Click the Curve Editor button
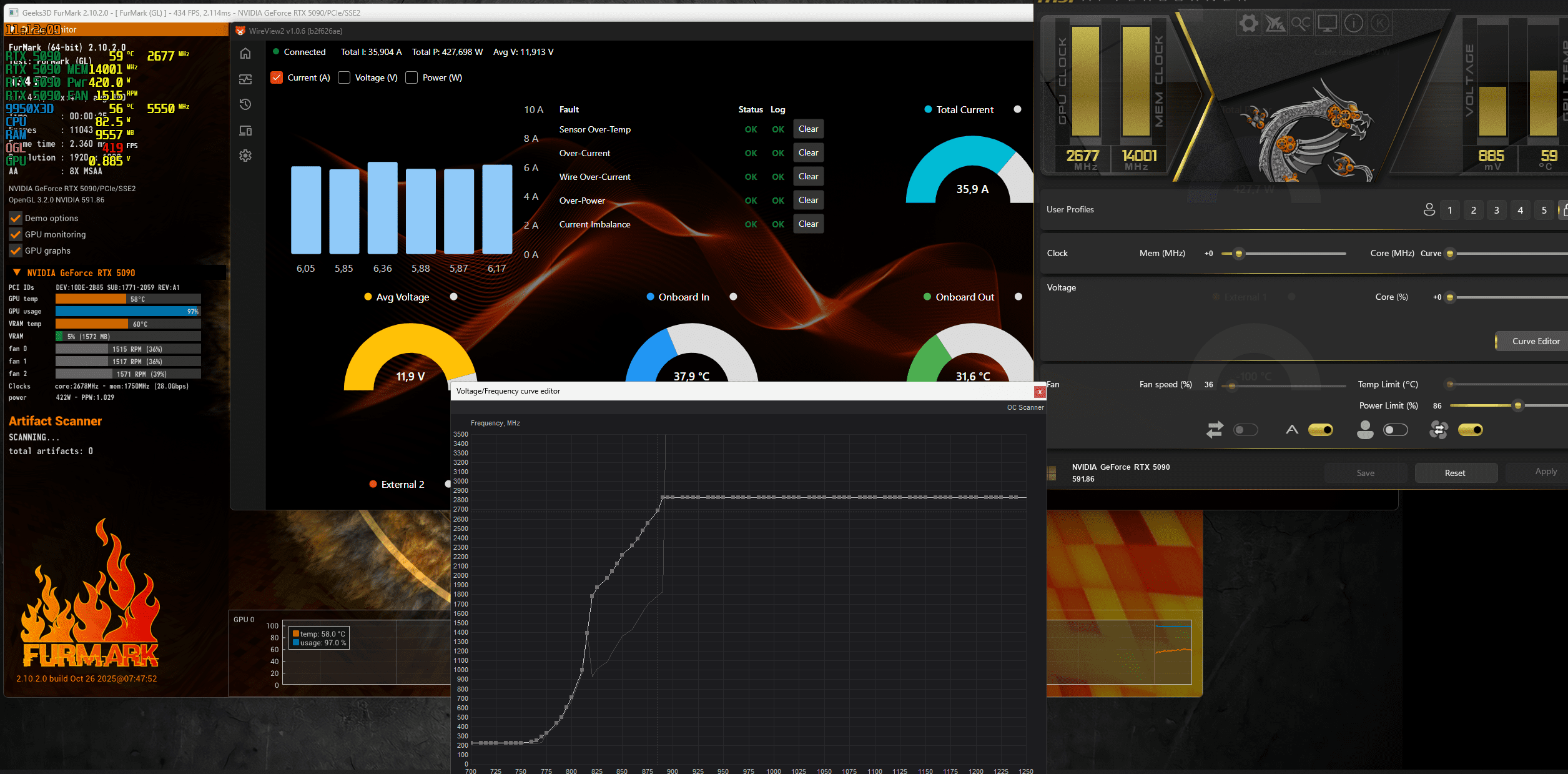 coord(1534,341)
